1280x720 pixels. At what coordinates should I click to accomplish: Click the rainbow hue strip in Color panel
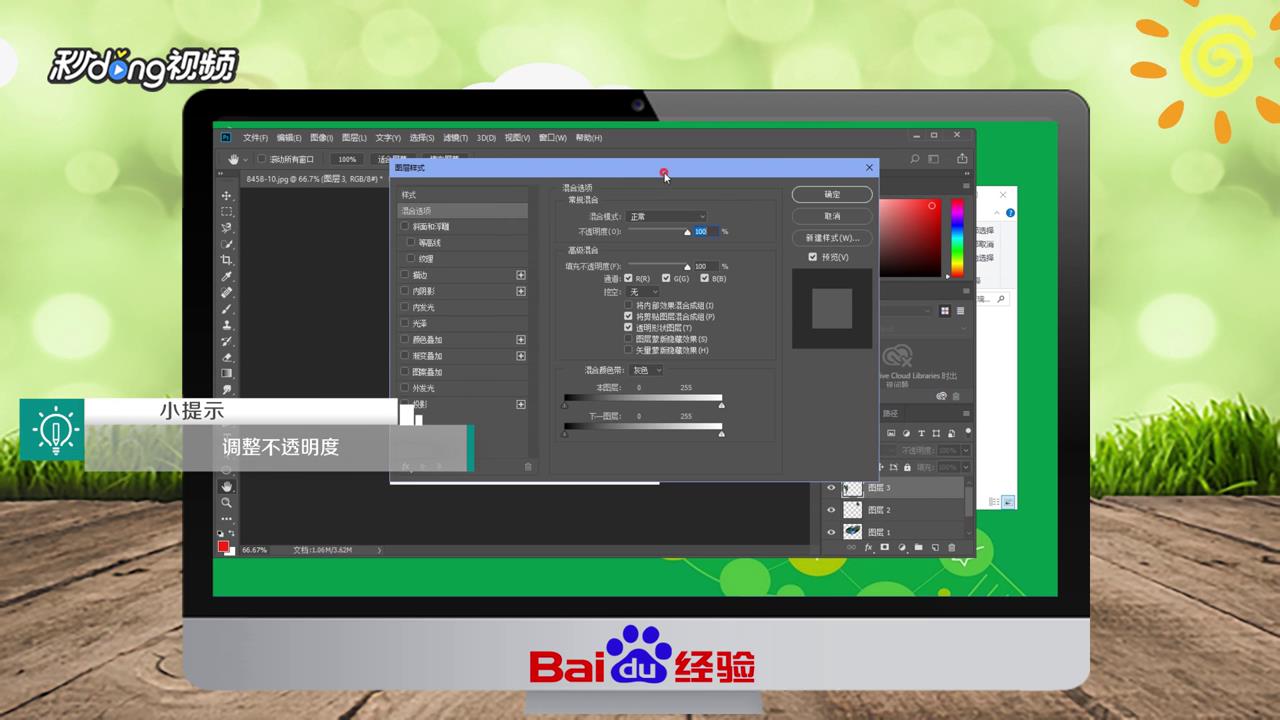click(x=957, y=238)
